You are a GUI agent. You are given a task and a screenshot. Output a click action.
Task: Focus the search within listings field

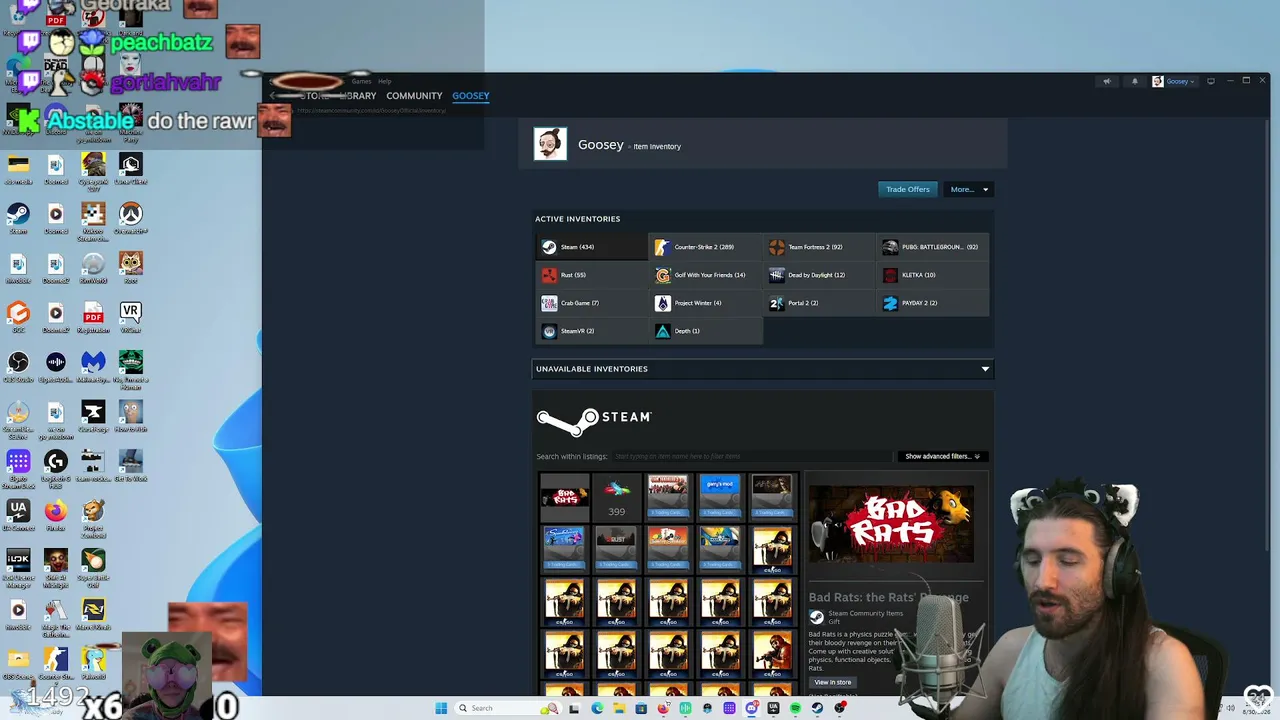[752, 456]
